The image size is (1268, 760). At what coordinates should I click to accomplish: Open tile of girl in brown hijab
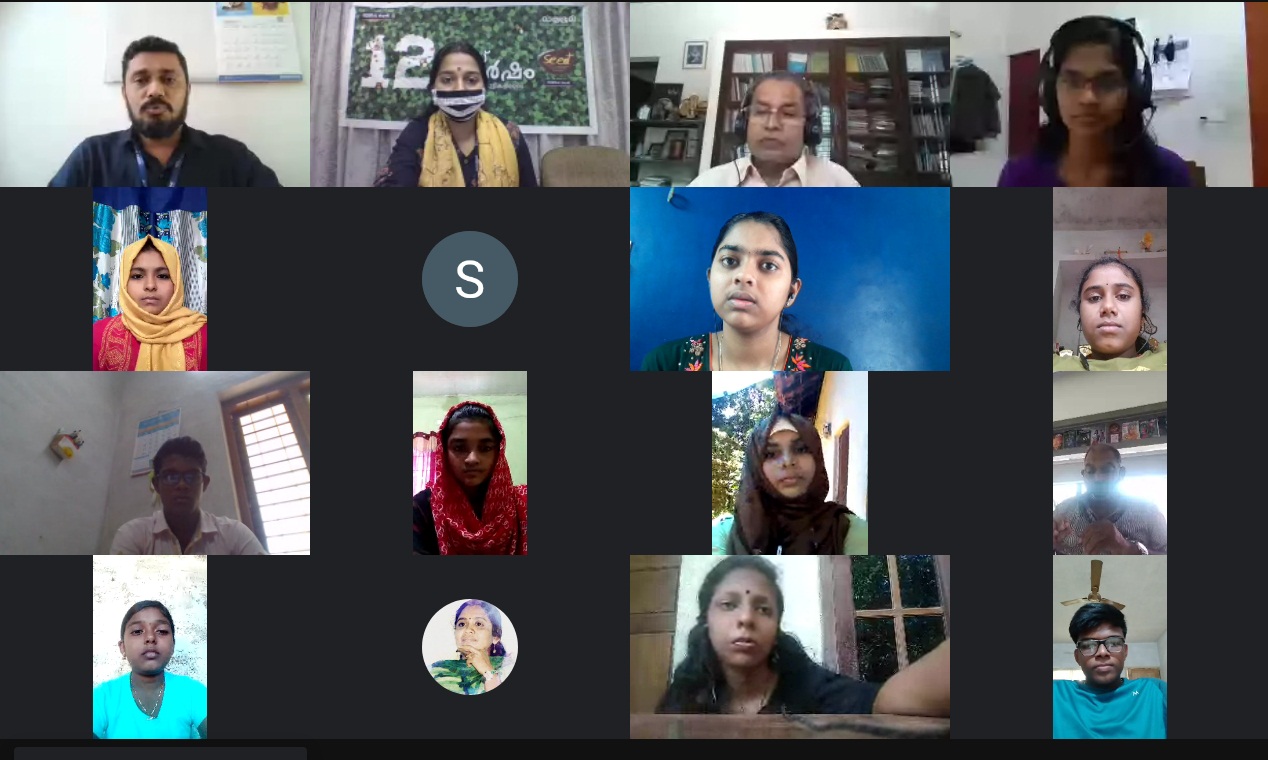pyautogui.click(x=790, y=463)
